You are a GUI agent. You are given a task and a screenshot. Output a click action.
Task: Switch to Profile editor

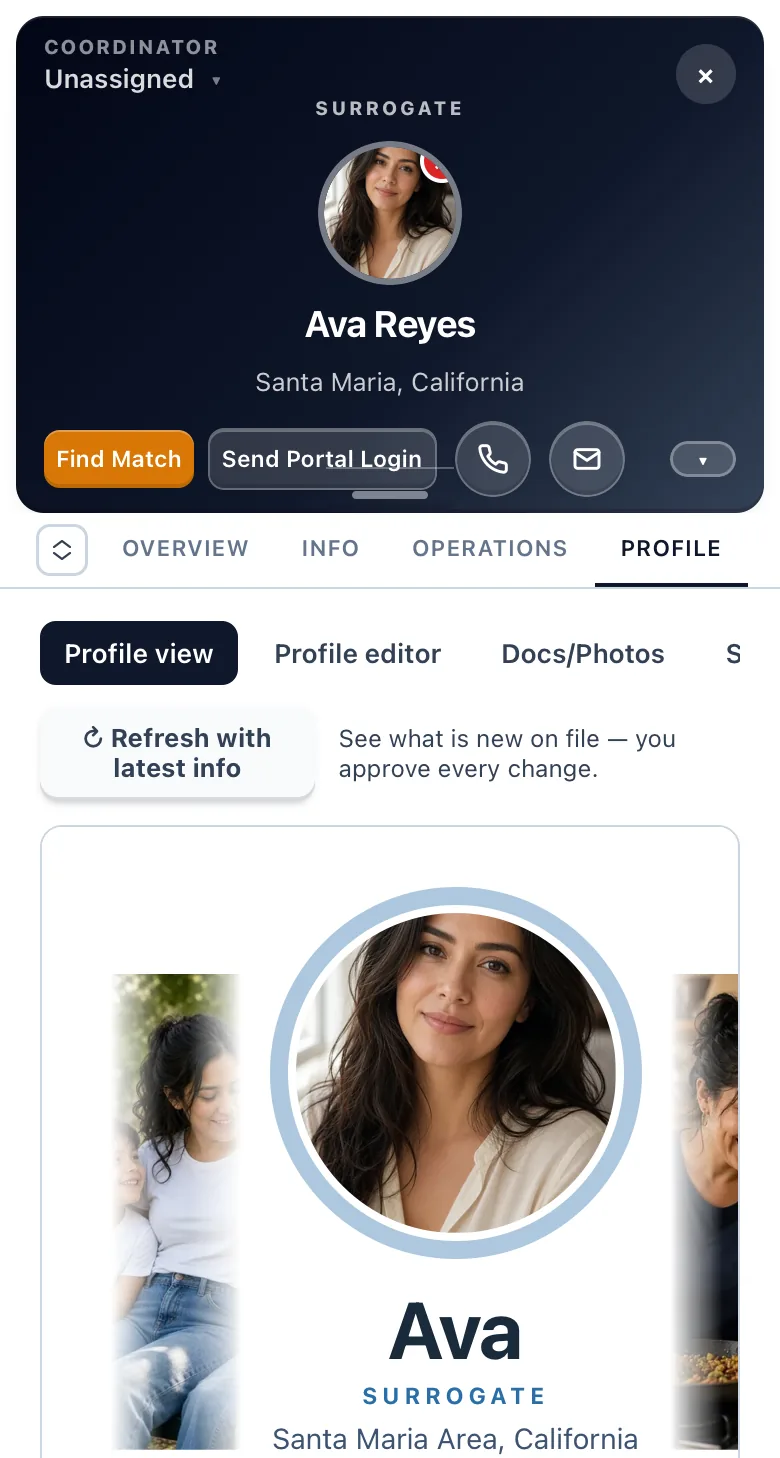358,654
